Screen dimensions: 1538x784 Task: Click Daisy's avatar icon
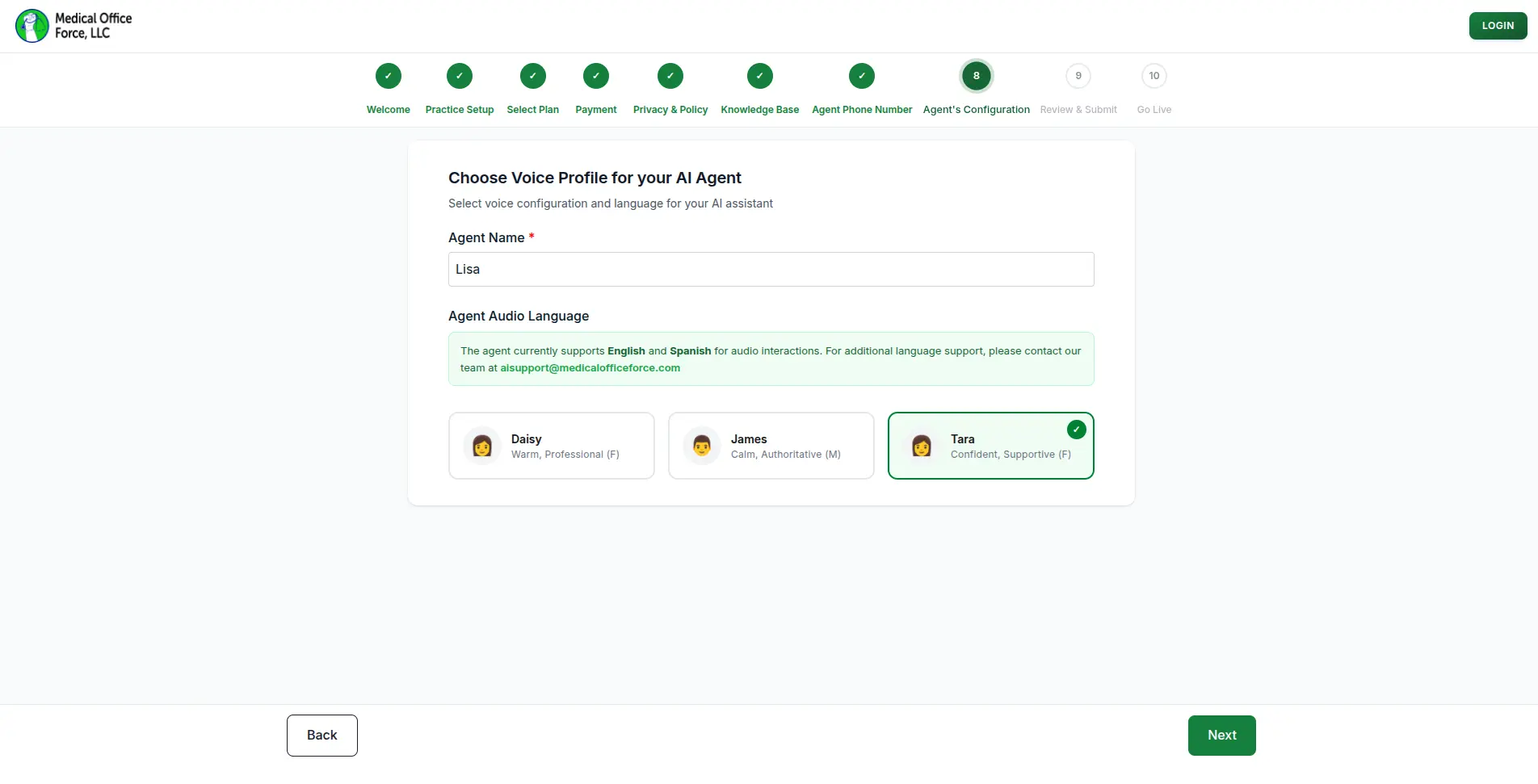click(x=482, y=446)
